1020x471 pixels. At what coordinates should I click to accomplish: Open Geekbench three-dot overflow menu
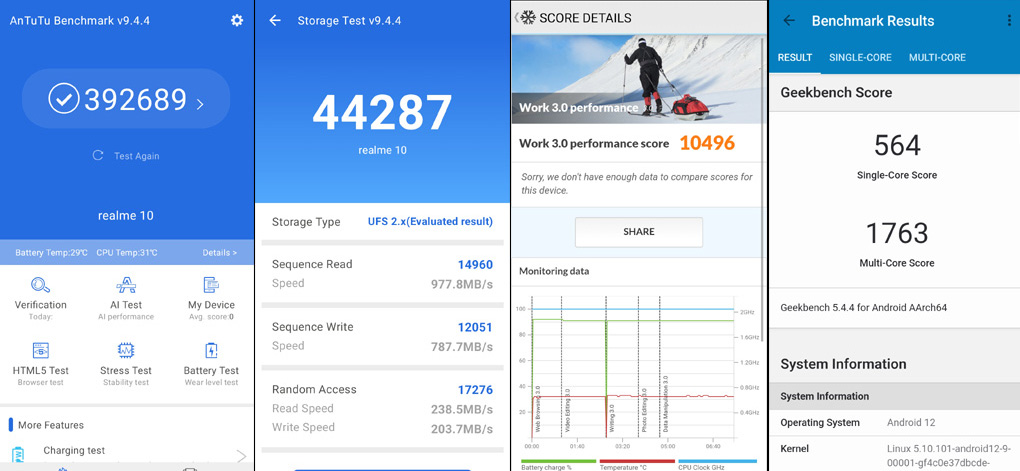1008,21
